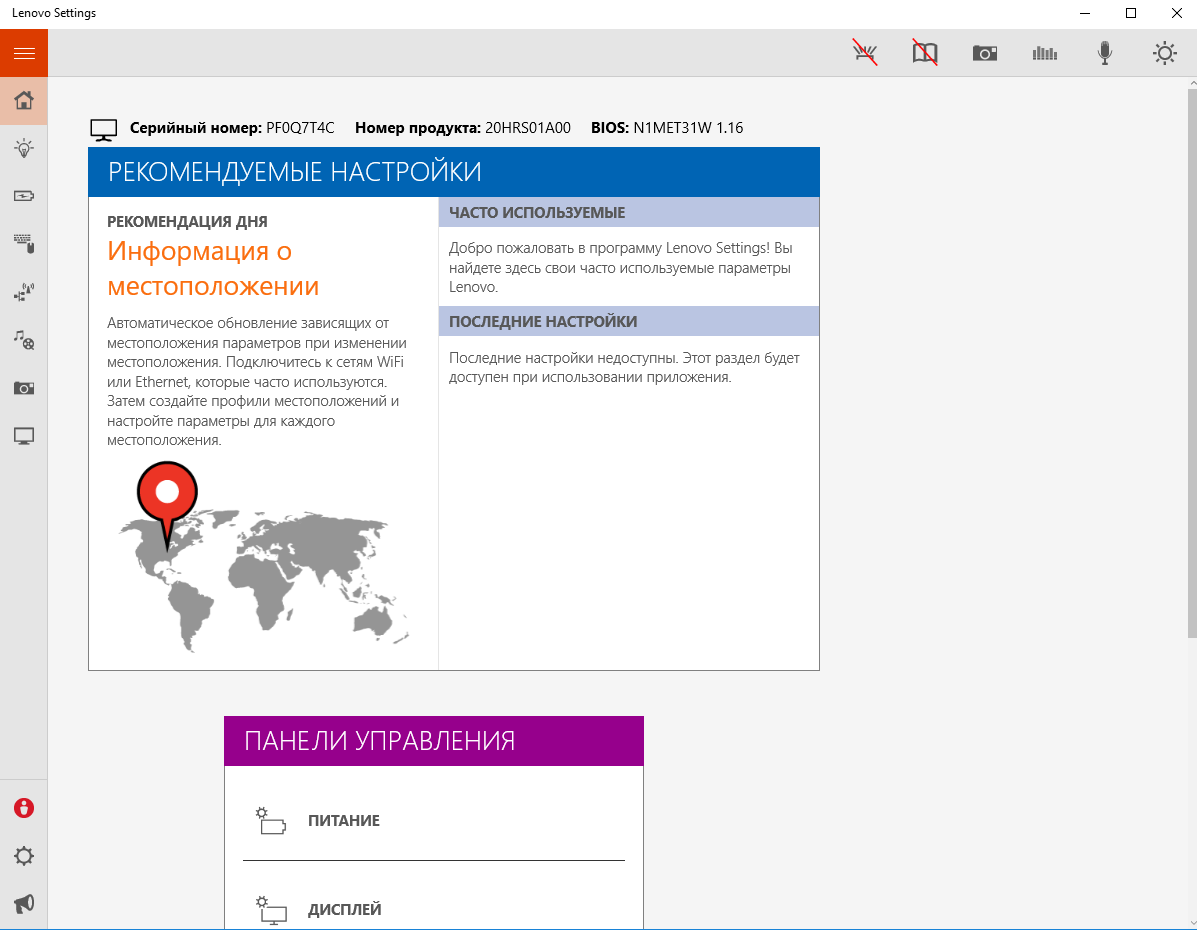Viewport: 1197px width, 930px height.
Task: Open the display monitor sidebar icon
Action: click(x=24, y=436)
